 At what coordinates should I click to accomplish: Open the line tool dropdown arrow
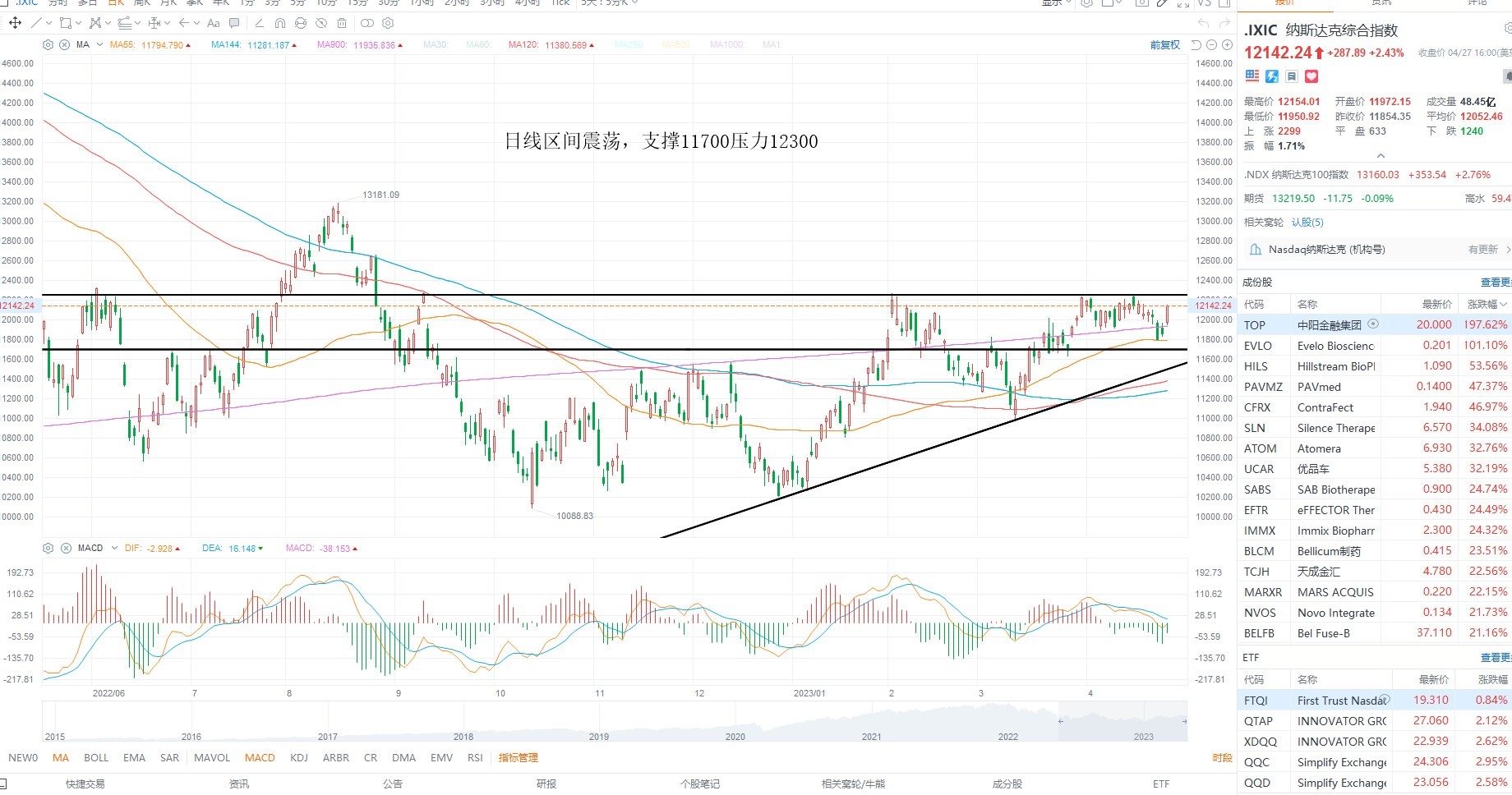click(x=48, y=23)
